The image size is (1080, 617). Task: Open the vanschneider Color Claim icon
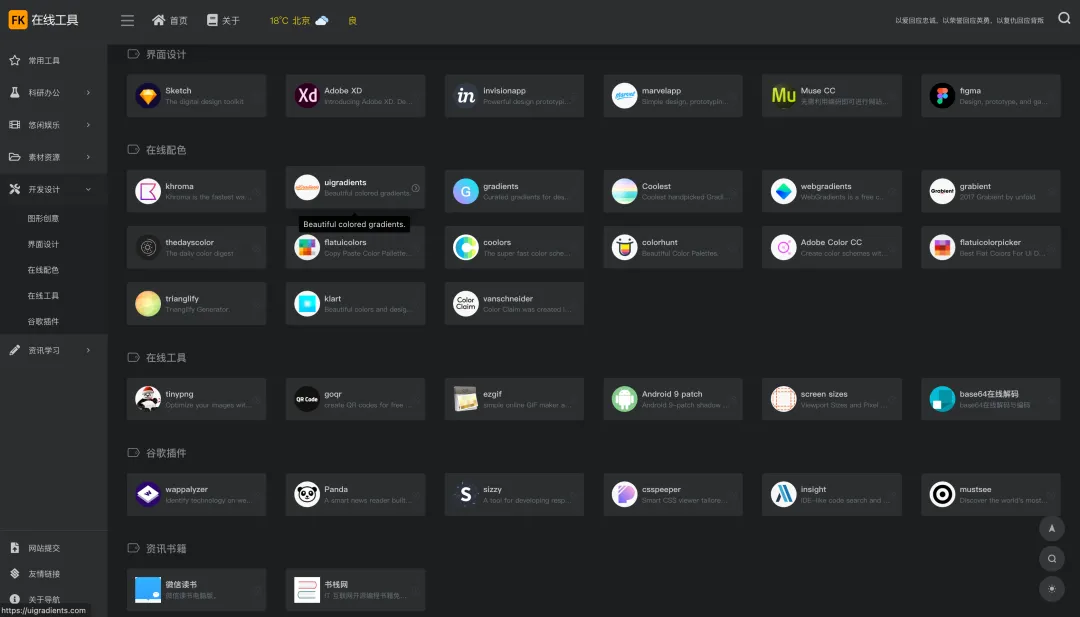click(x=466, y=304)
